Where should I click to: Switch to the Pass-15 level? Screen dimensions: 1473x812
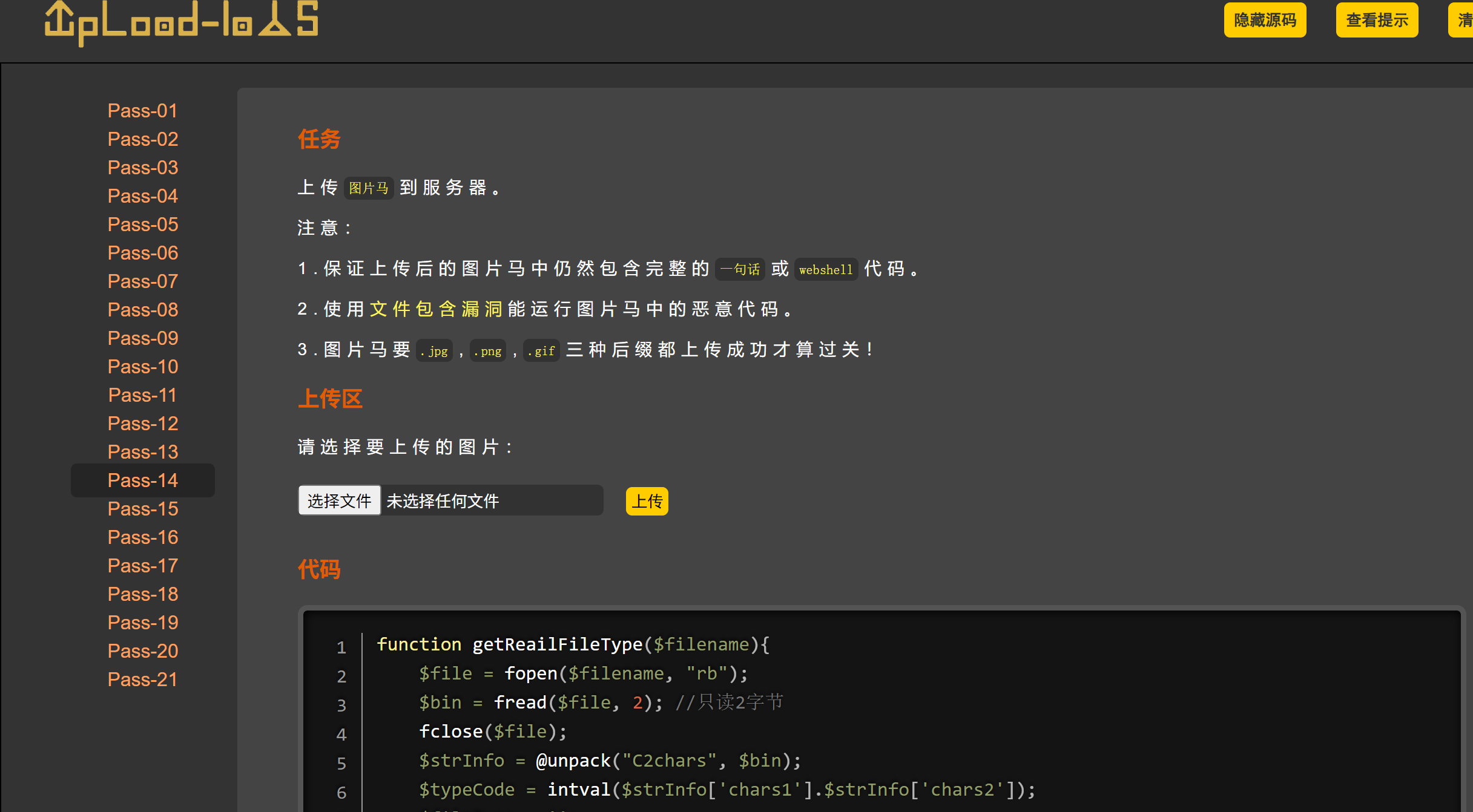(143, 509)
